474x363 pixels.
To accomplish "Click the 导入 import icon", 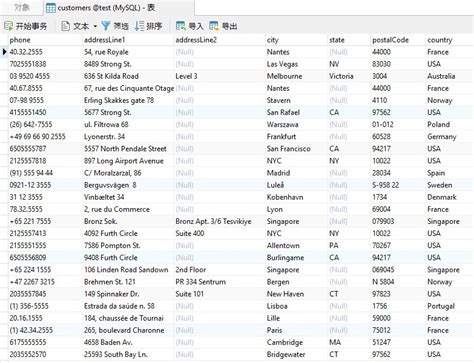I will pos(181,26).
